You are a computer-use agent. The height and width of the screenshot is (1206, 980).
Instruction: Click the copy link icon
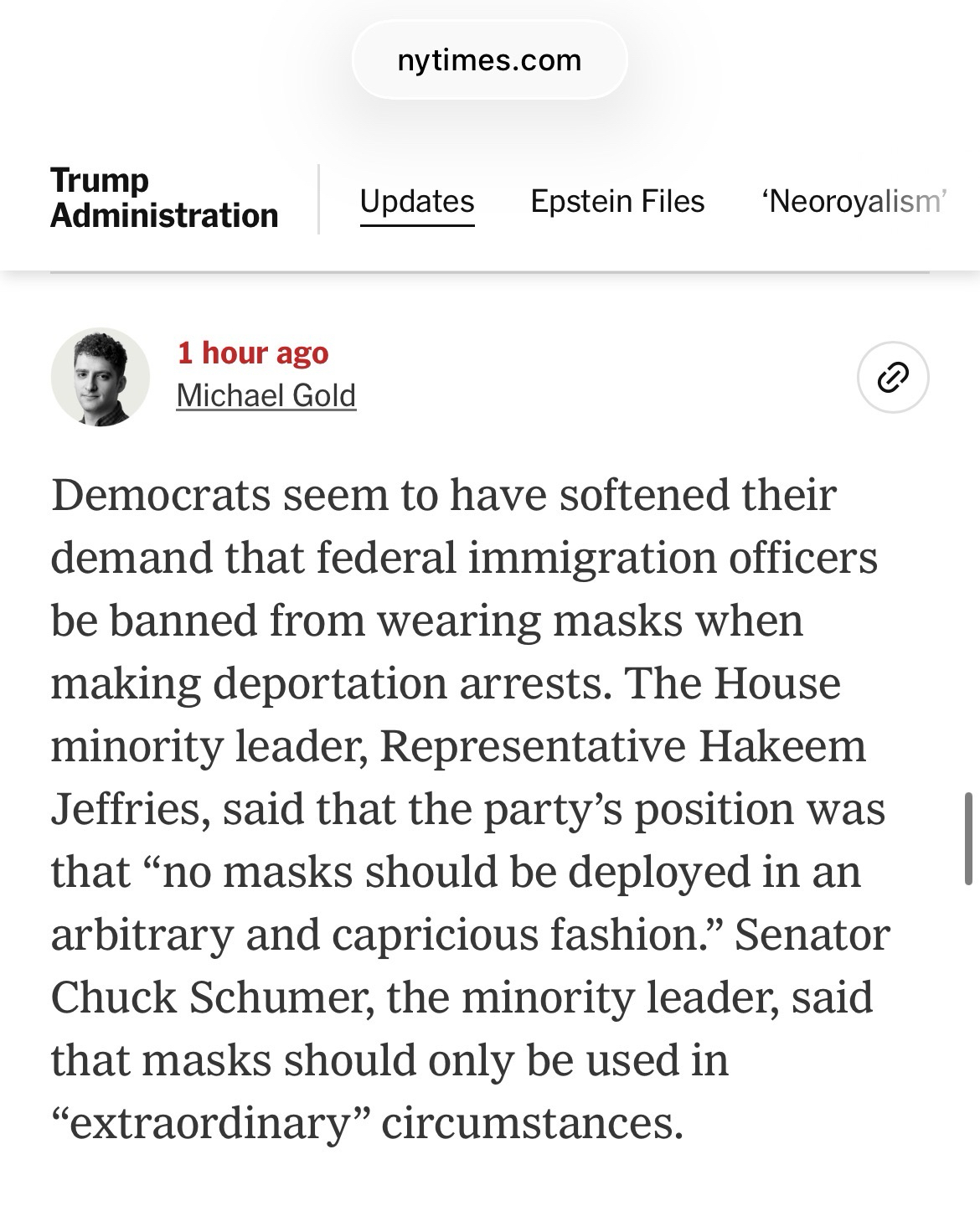(x=893, y=377)
